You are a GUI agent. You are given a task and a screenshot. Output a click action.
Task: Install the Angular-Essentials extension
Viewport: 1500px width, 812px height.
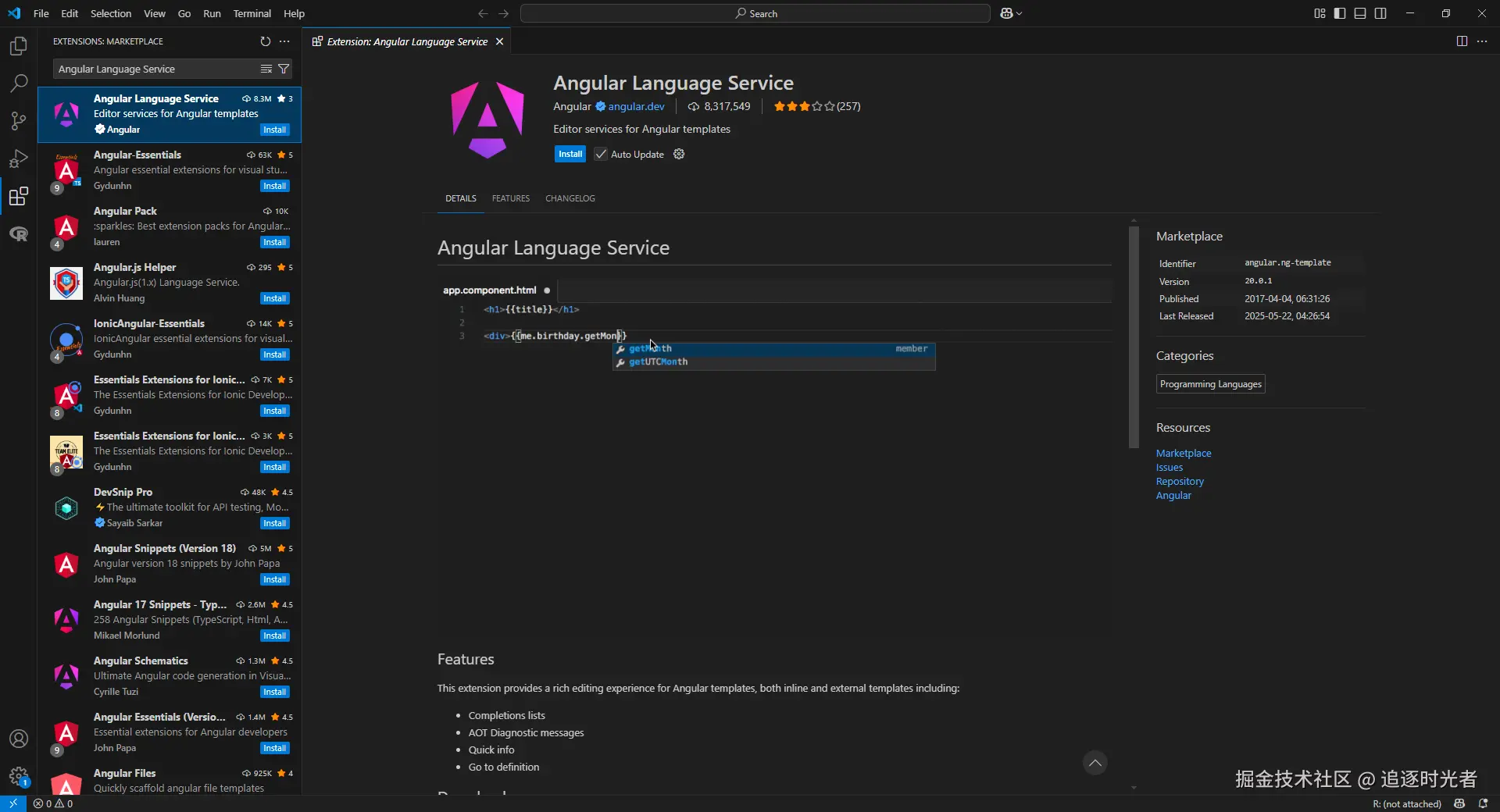[274, 186]
